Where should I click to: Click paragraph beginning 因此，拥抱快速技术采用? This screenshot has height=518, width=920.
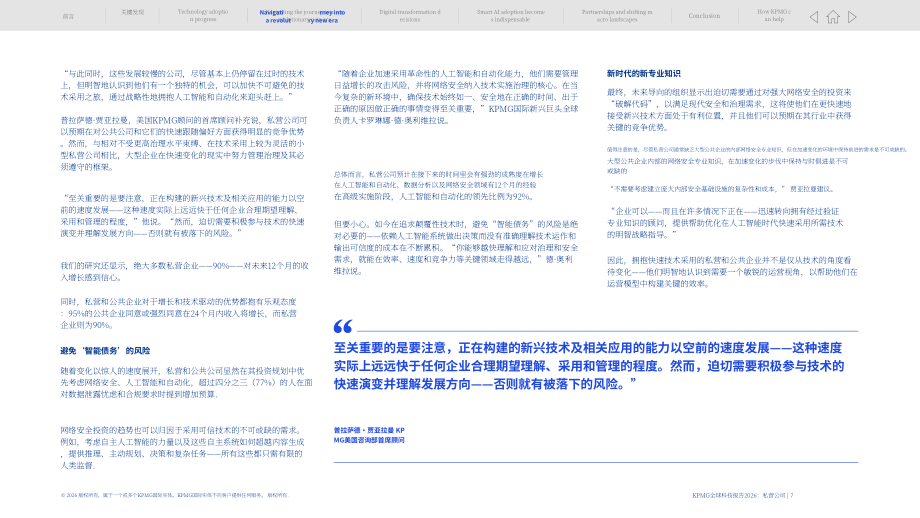732,272
